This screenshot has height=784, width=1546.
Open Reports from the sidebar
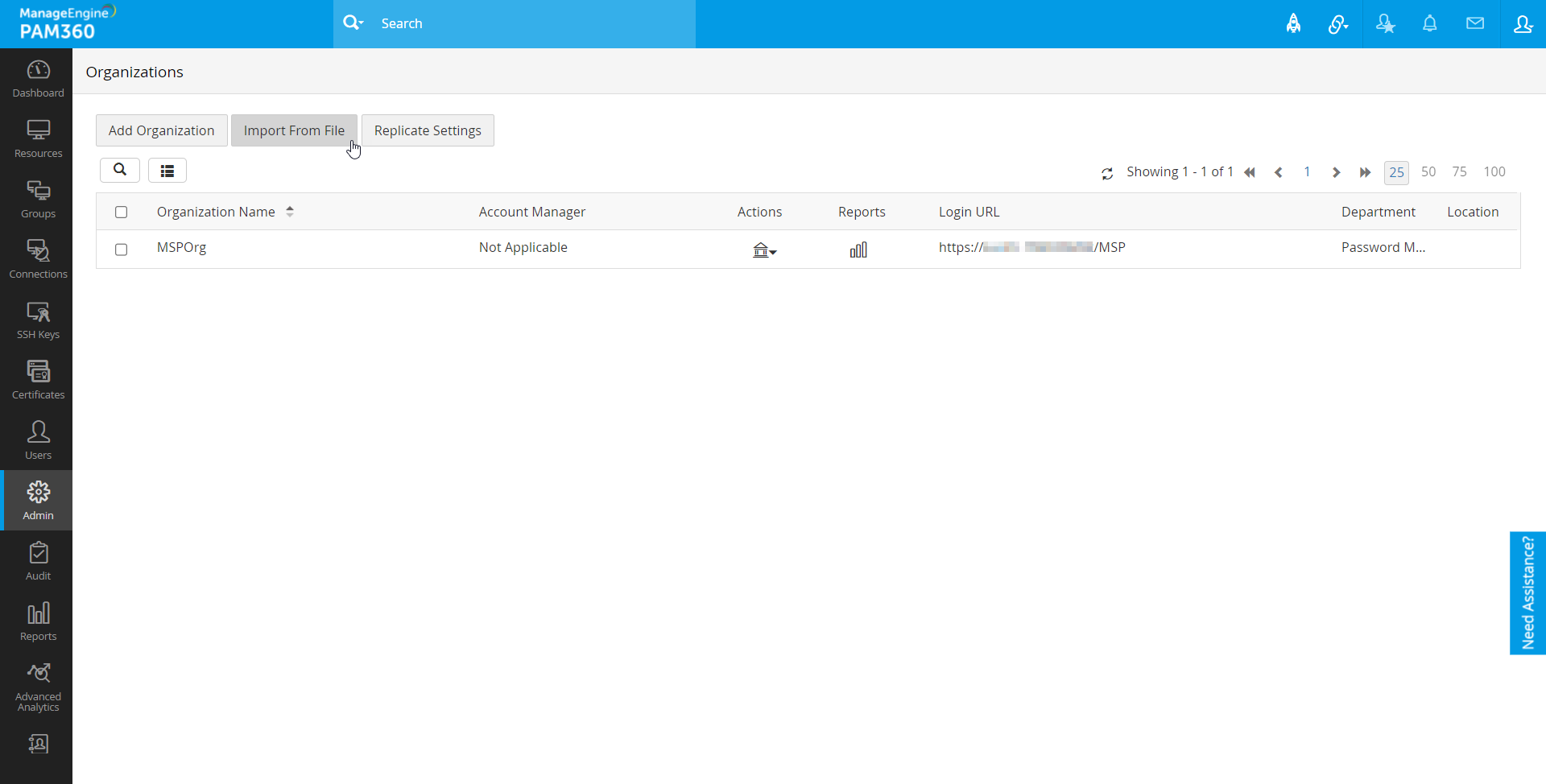[x=38, y=622]
